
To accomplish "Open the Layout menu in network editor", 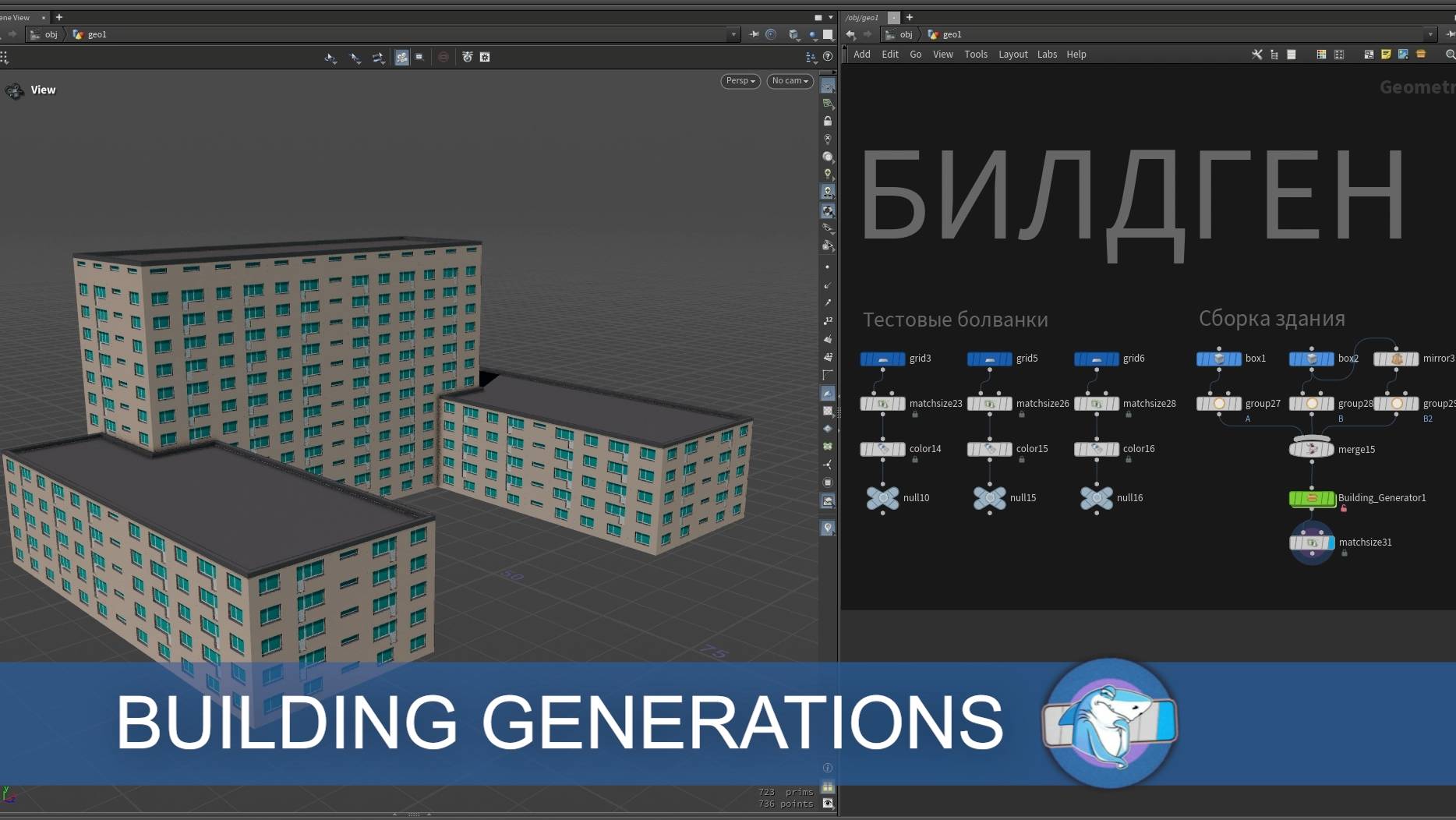I will click(1013, 54).
